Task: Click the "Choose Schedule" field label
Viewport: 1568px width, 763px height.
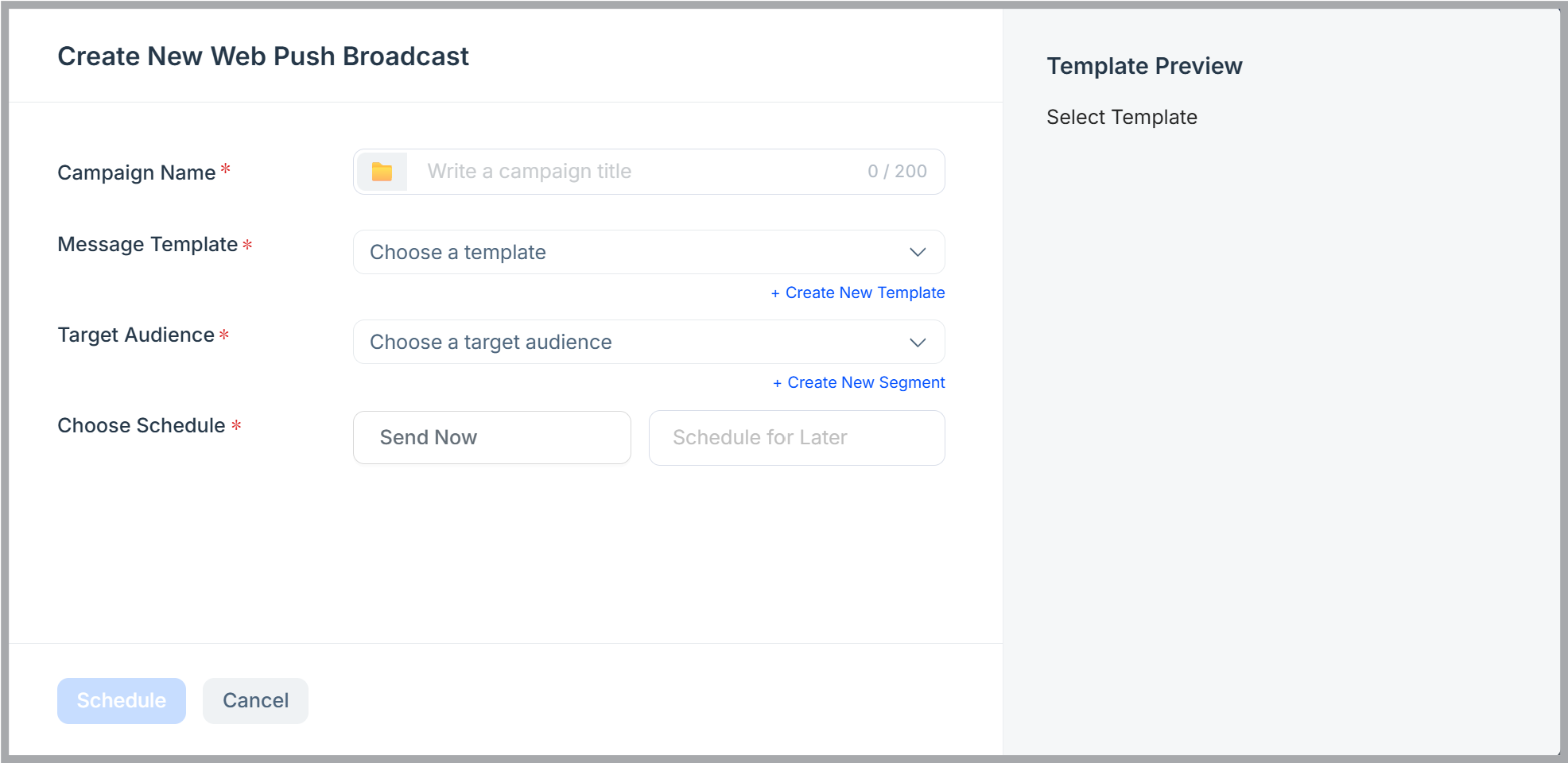Action: [x=141, y=425]
